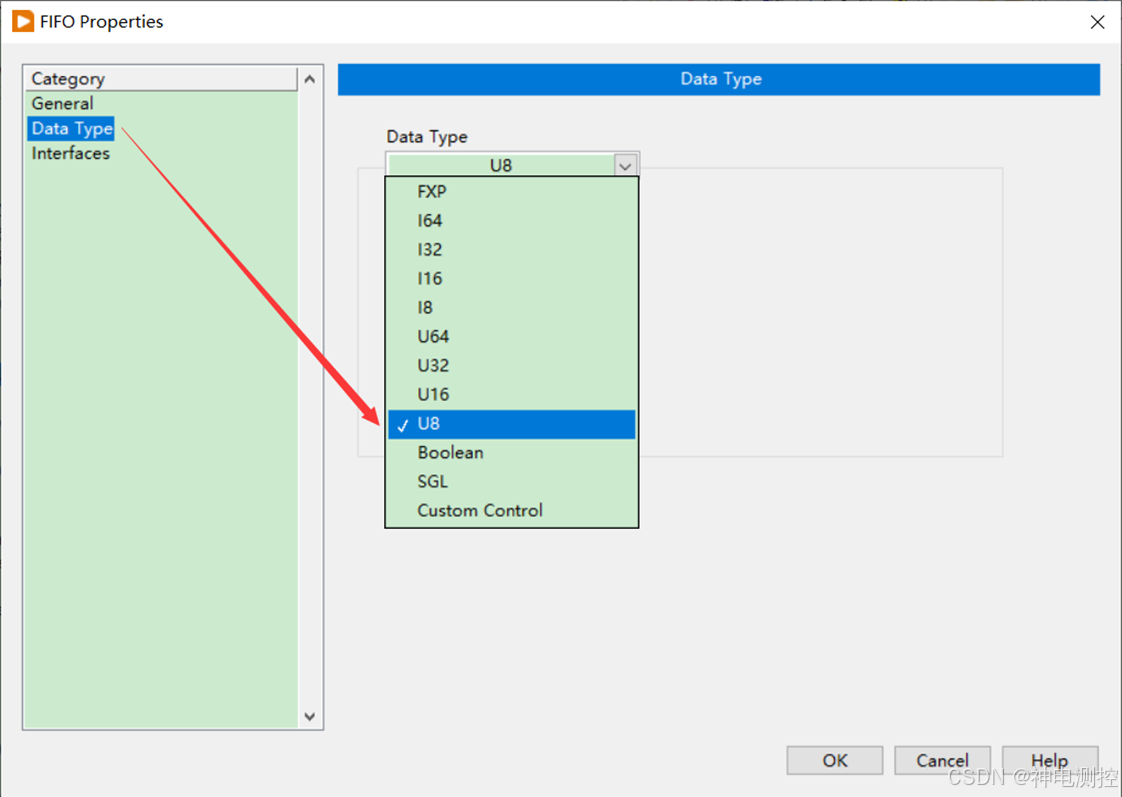1122x797 pixels.
Task: Pick the I16 data type option
Action: coord(511,278)
